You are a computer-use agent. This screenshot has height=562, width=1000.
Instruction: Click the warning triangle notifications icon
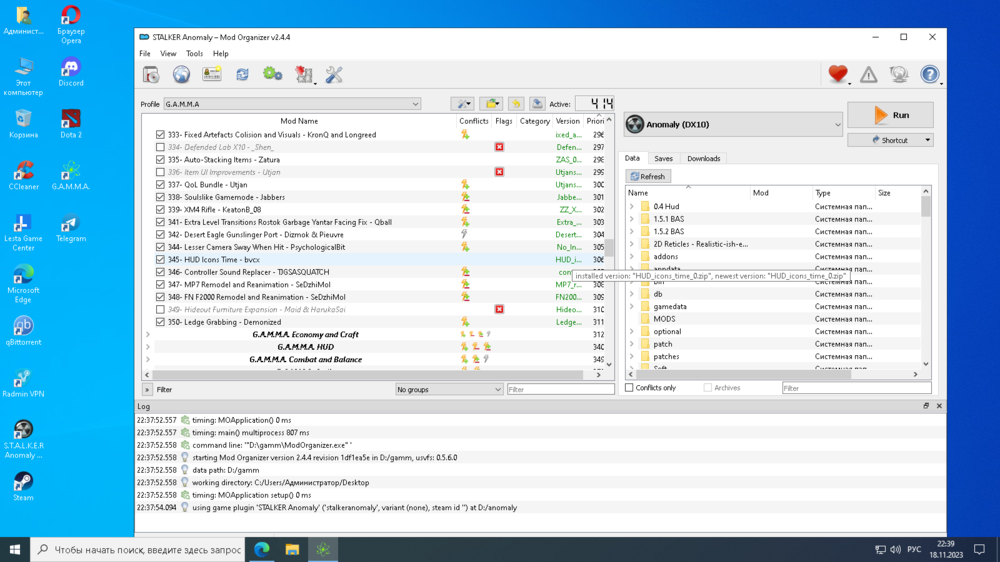click(868, 75)
